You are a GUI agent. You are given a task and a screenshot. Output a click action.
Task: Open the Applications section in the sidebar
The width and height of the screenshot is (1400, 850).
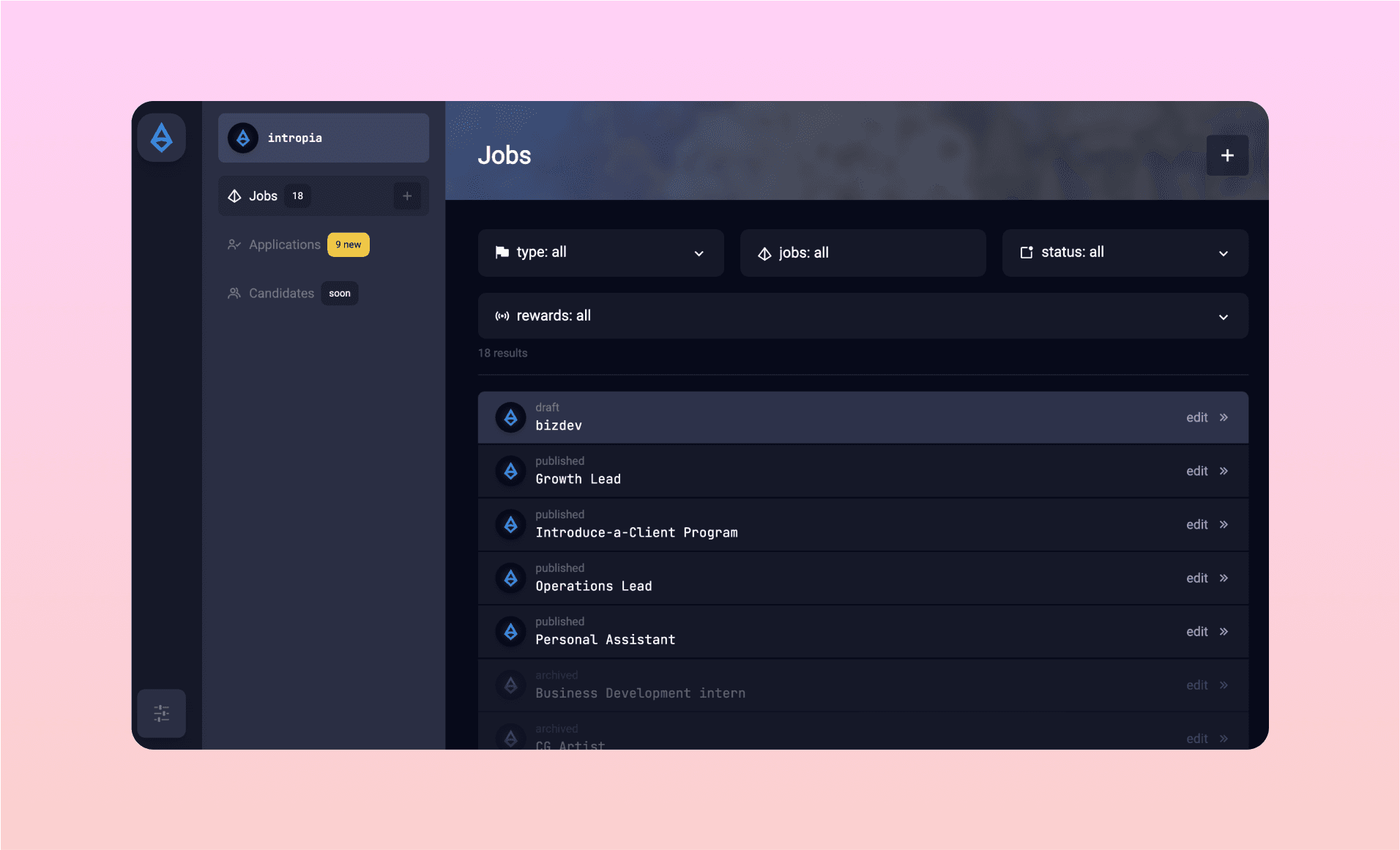point(284,245)
